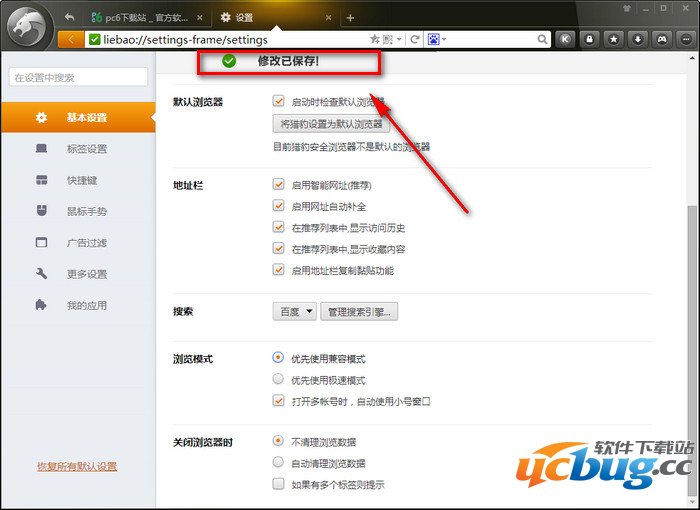Select 优先使用极速模式 radio button
The image size is (700, 510).
point(278,380)
